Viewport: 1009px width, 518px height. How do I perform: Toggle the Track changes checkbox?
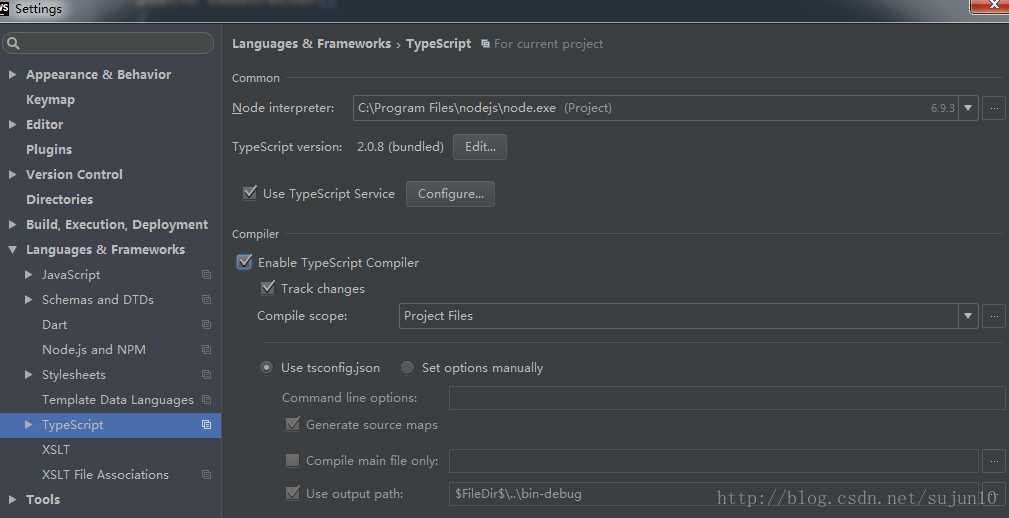pos(268,288)
